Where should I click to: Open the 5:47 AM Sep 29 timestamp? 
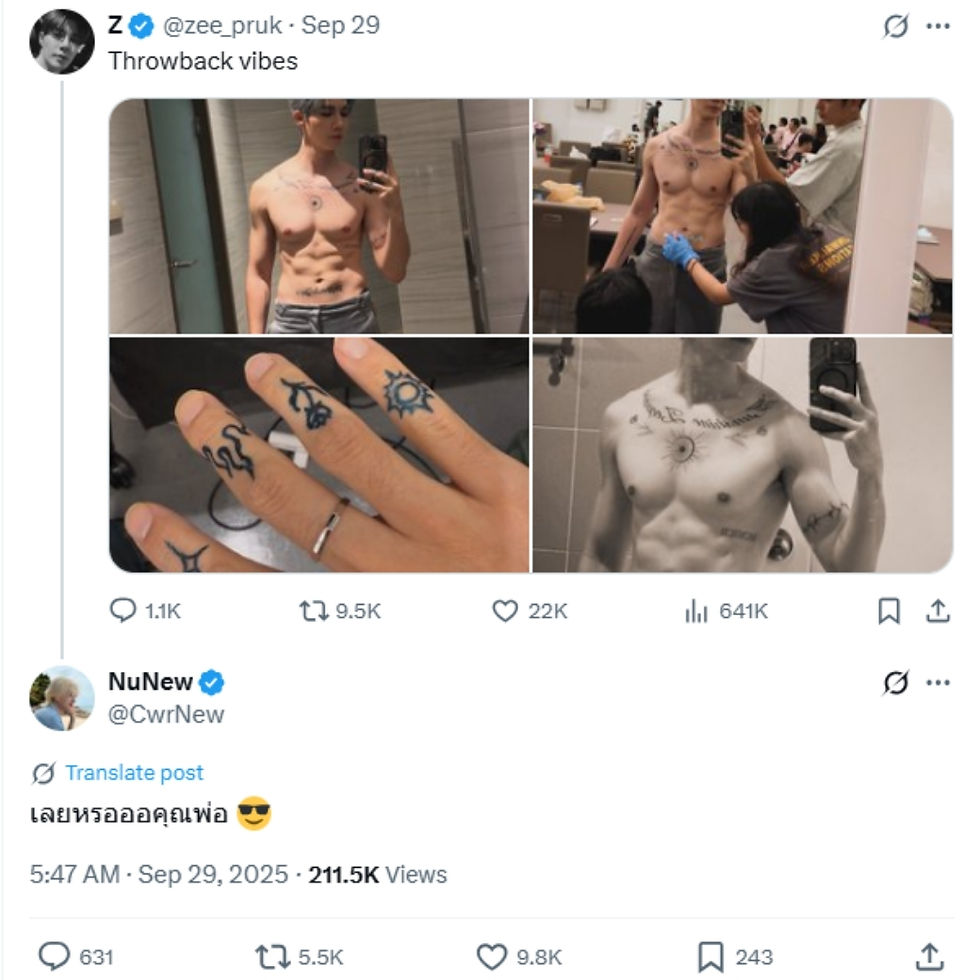tap(160, 875)
